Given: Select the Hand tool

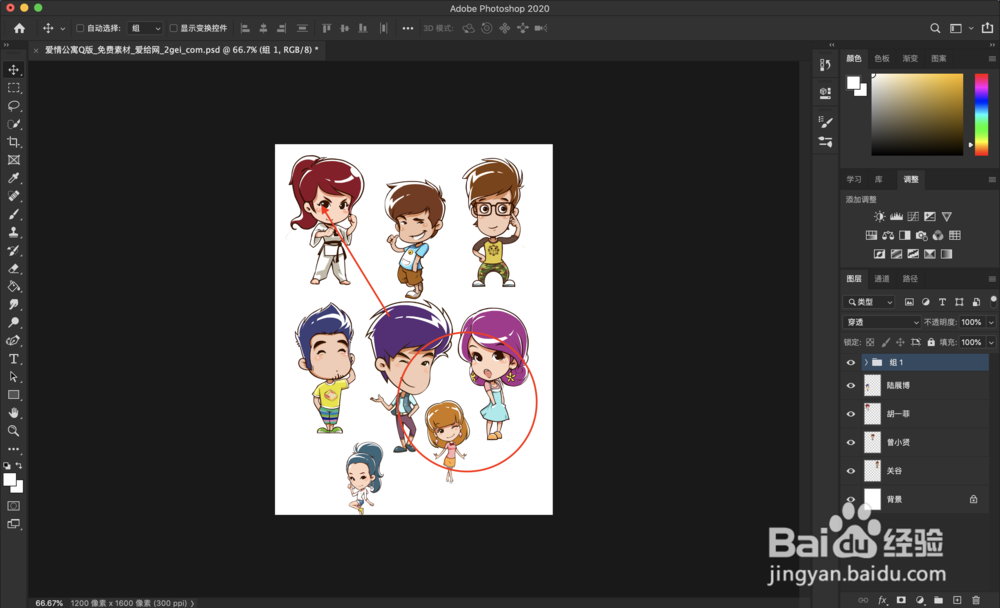Looking at the screenshot, I should 13,413.
